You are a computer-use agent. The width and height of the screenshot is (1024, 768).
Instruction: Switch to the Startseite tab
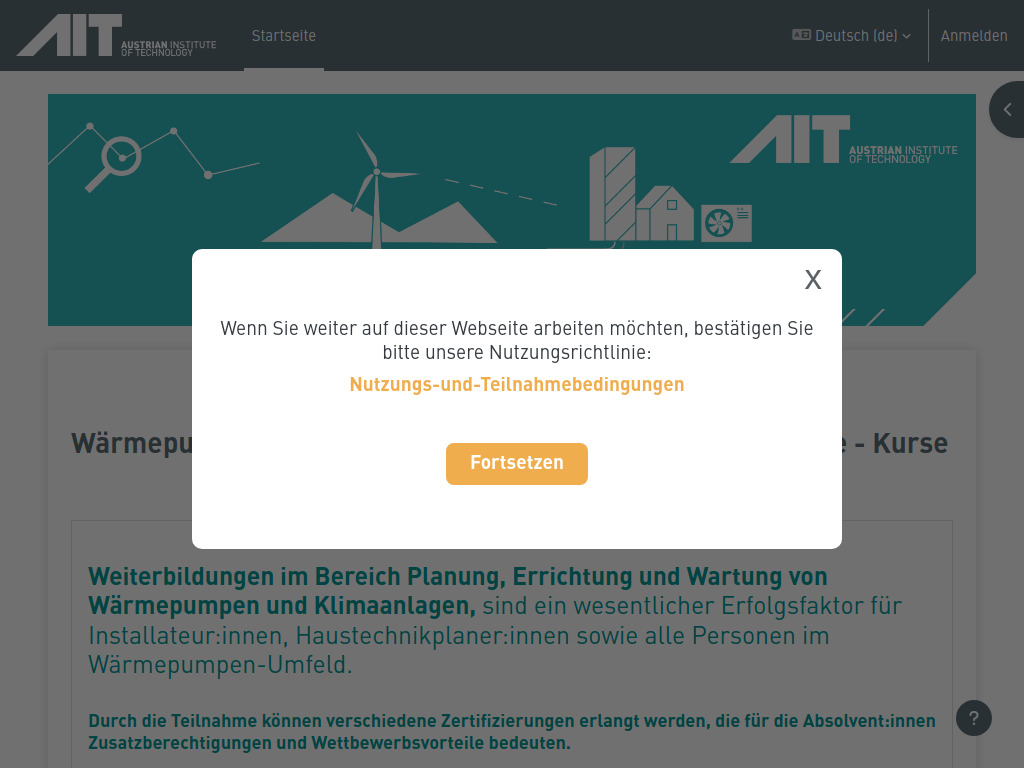[x=283, y=35]
